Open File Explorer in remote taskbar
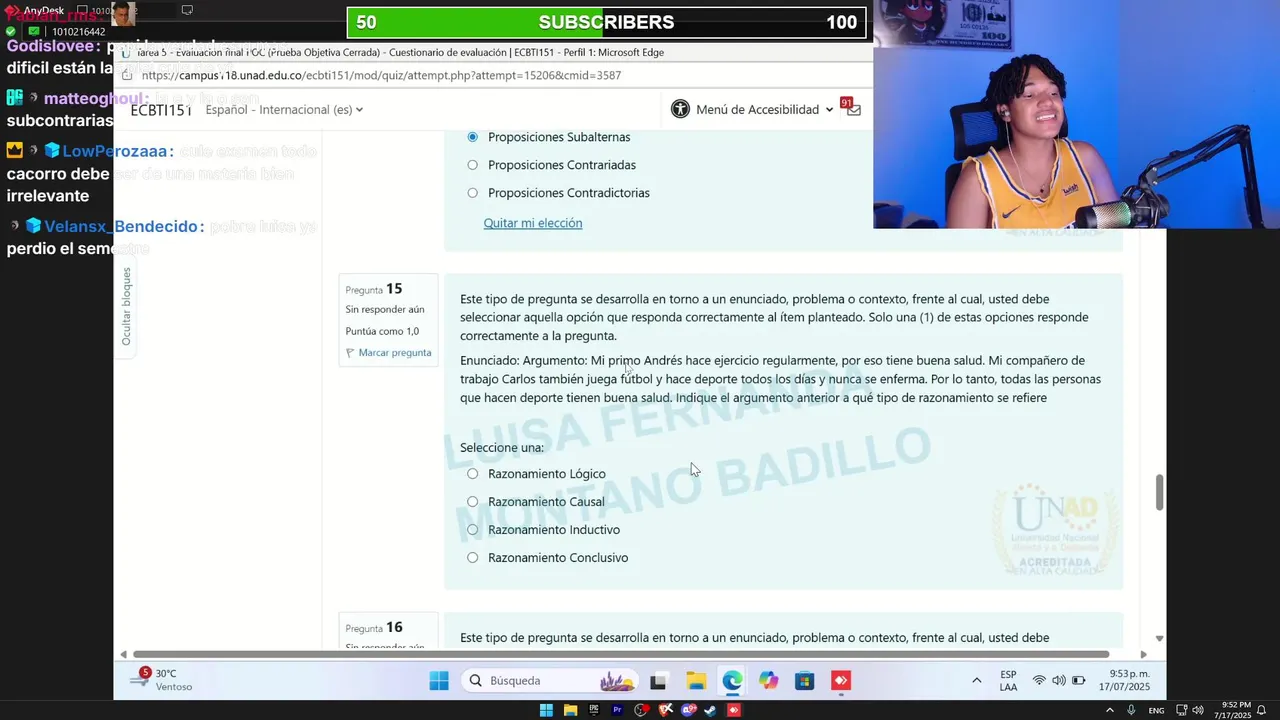The width and height of the screenshot is (1280, 720). (x=696, y=681)
